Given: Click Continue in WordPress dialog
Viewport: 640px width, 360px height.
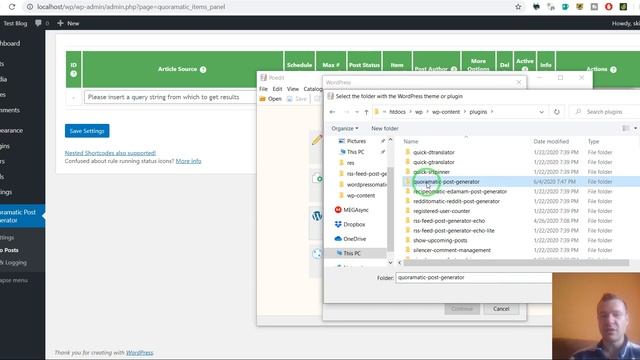Looking at the screenshot, I should pos(462,309).
